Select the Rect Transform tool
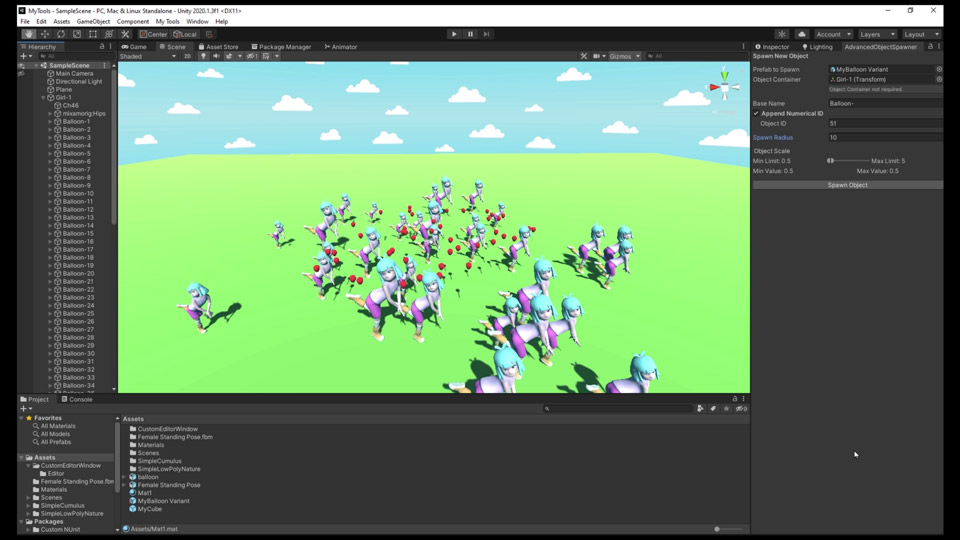 point(92,34)
